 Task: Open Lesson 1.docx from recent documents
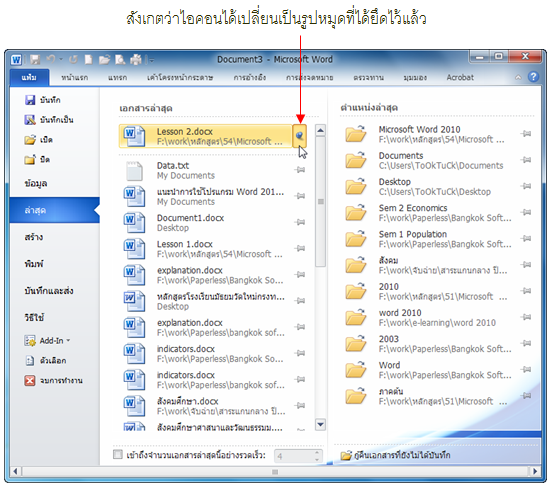pyautogui.click(x=206, y=249)
